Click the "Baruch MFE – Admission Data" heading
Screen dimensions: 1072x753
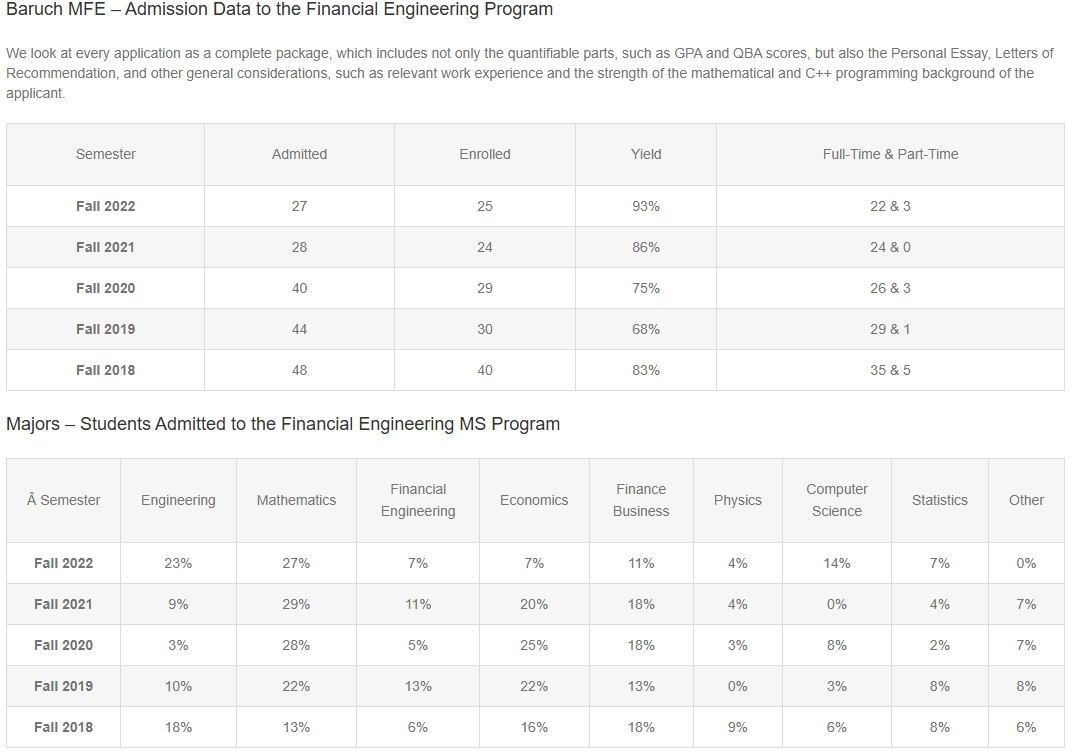tap(279, 10)
